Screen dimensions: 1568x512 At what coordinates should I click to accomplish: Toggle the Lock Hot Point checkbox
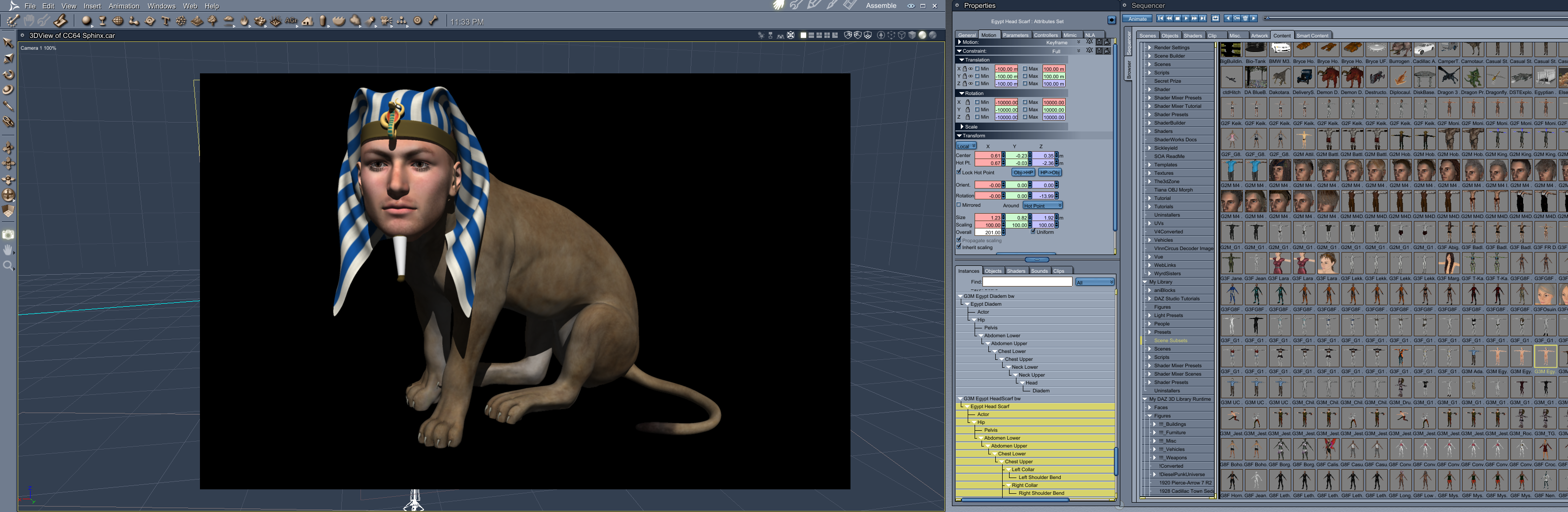959,172
